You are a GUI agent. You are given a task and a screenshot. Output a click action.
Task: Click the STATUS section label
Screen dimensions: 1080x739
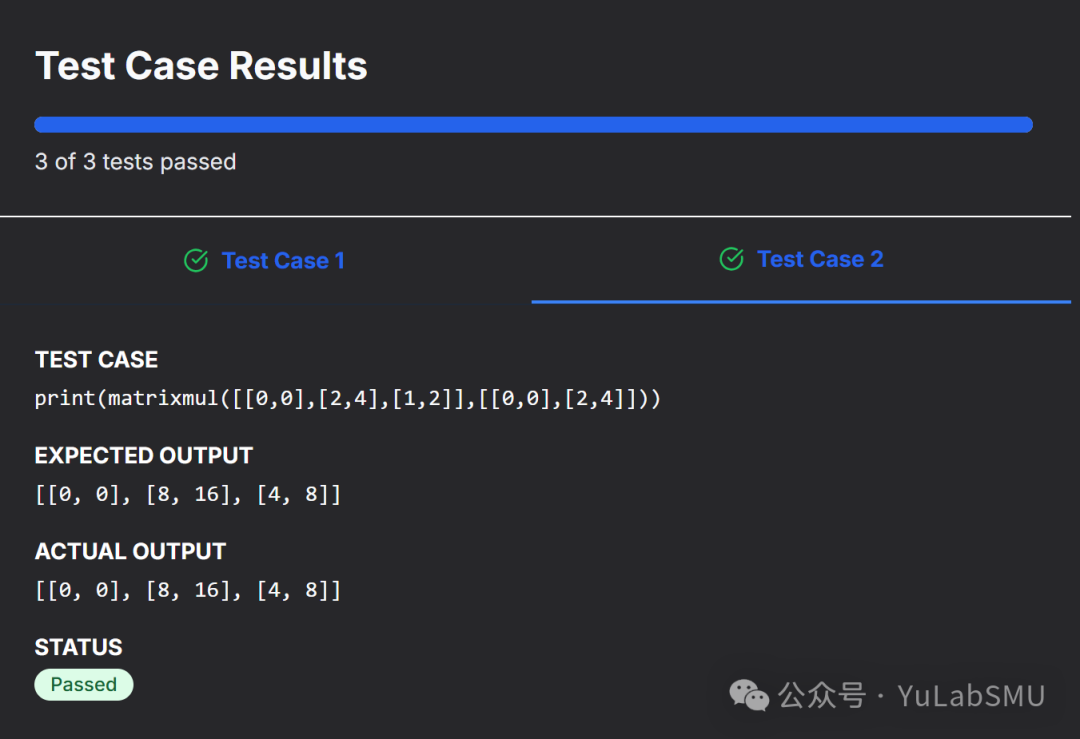(x=78, y=647)
